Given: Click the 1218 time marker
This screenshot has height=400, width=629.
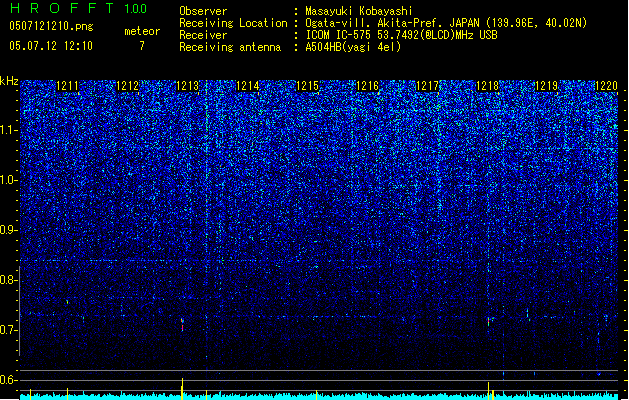Looking at the screenshot, I should (487, 86).
